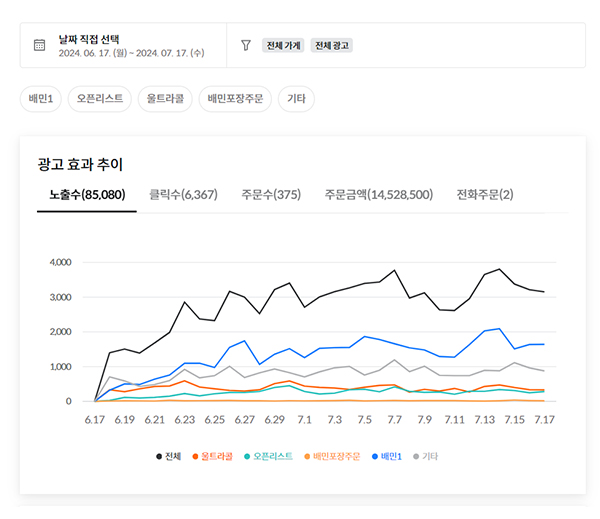The height and width of the screenshot is (519, 600).
Task: Select the 배민포장주문 filter chip
Action: 235,99
